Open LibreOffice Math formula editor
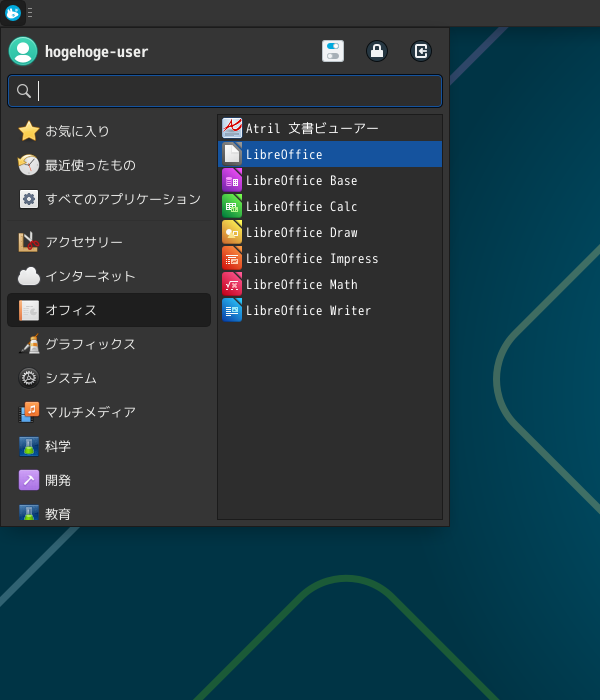600x700 pixels. coord(301,285)
